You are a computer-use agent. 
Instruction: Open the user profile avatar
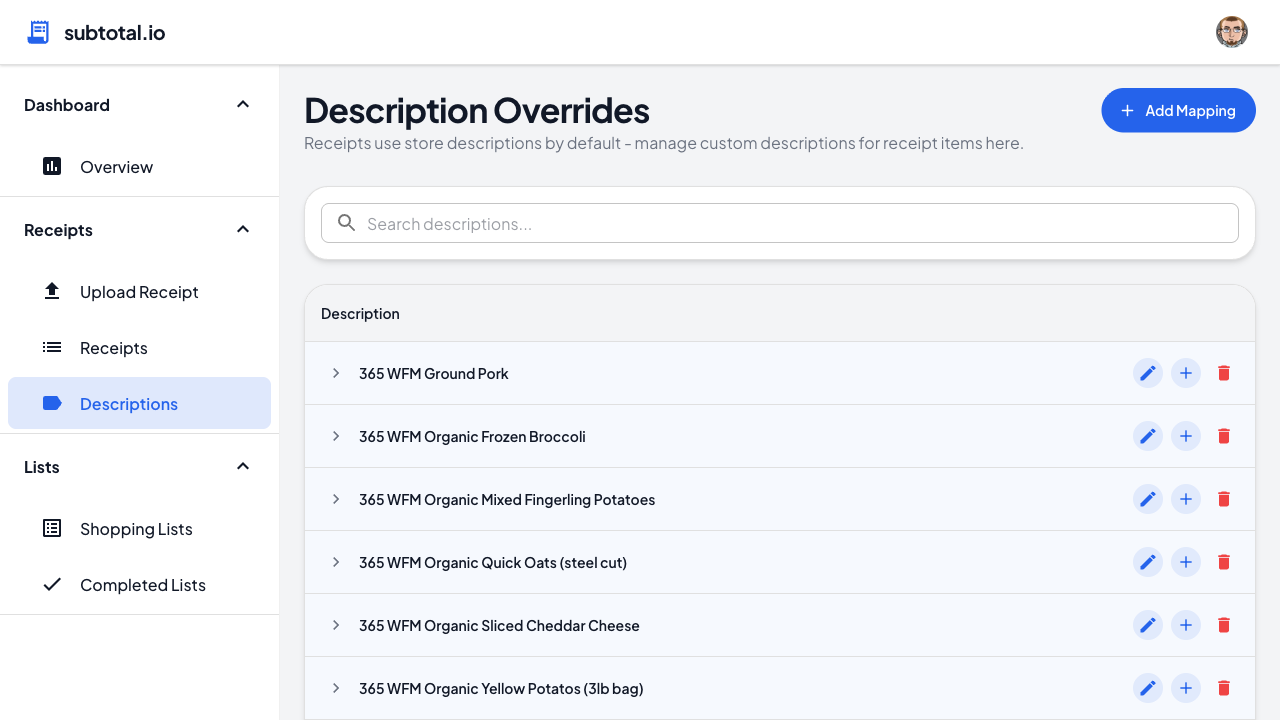(x=1232, y=31)
